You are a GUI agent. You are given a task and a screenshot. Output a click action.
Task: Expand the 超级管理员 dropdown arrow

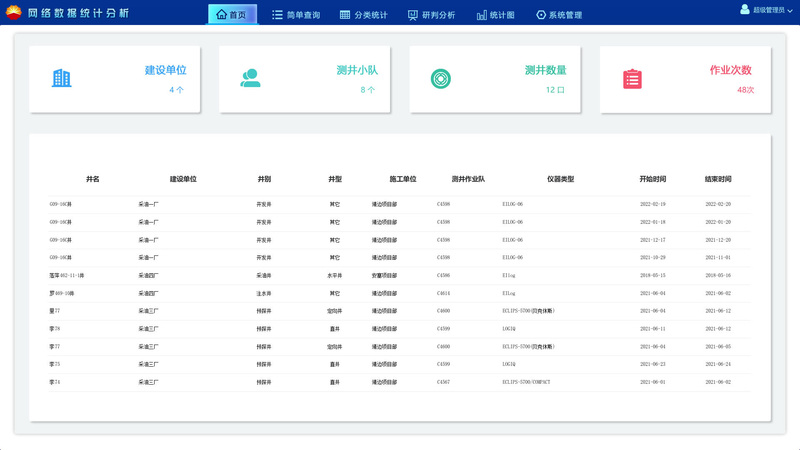(x=789, y=9)
